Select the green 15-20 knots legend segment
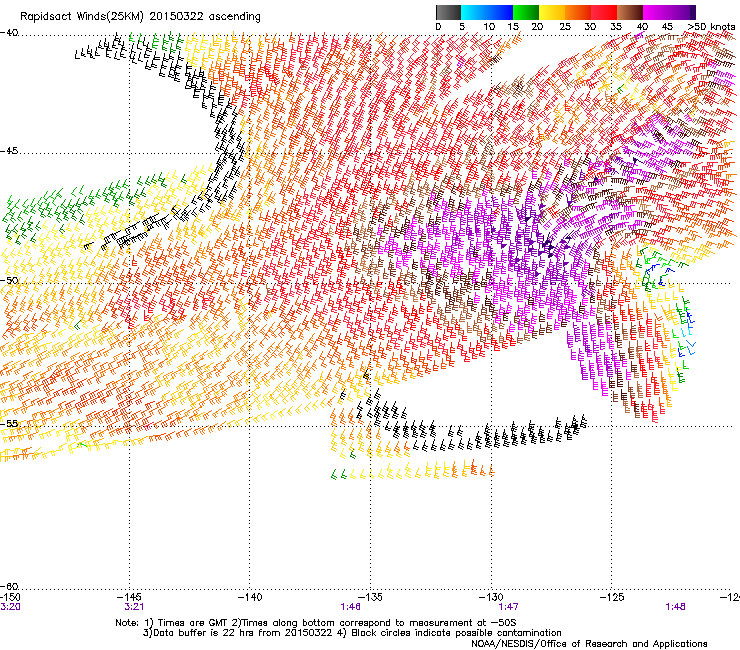The image size is (740, 650). (526, 12)
